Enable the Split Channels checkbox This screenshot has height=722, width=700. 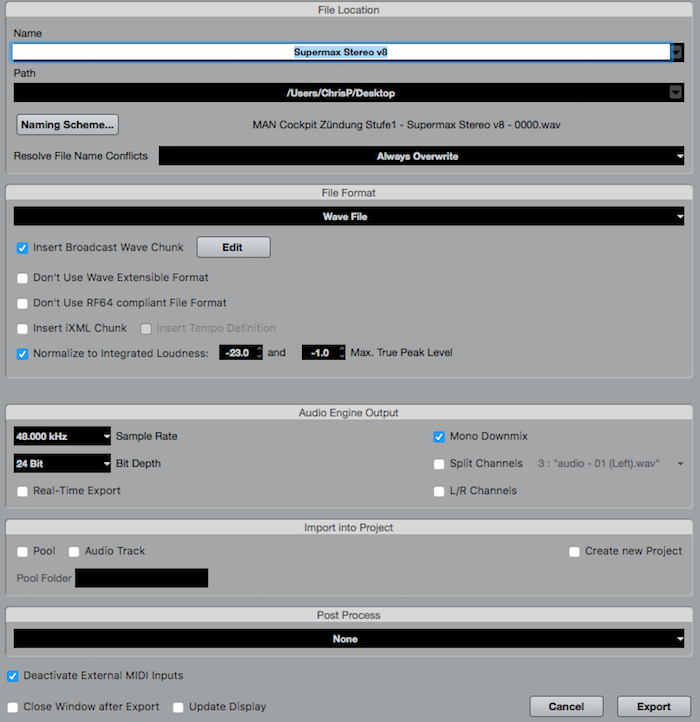tap(439, 464)
